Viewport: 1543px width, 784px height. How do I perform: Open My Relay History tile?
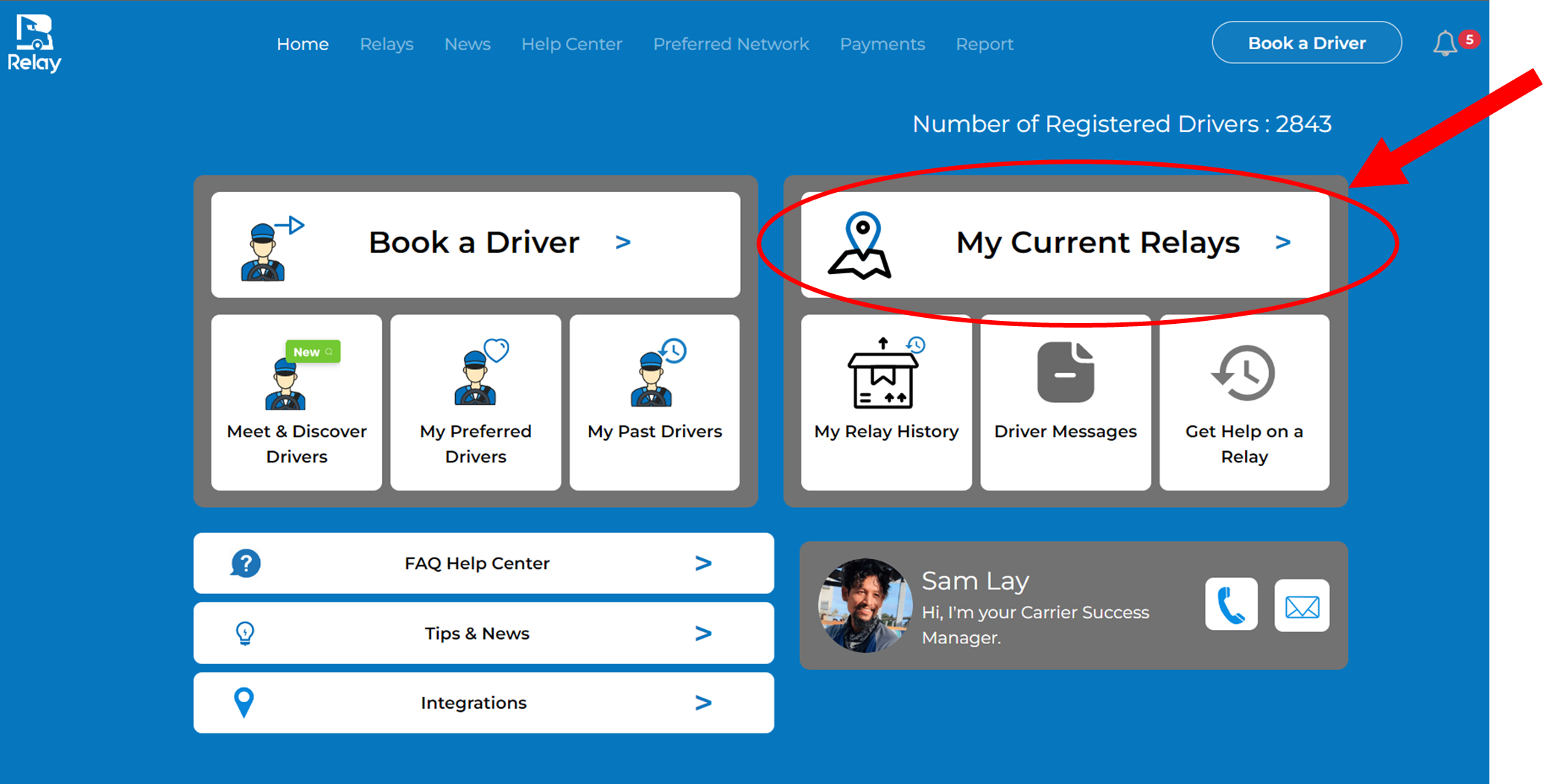pos(886,402)
